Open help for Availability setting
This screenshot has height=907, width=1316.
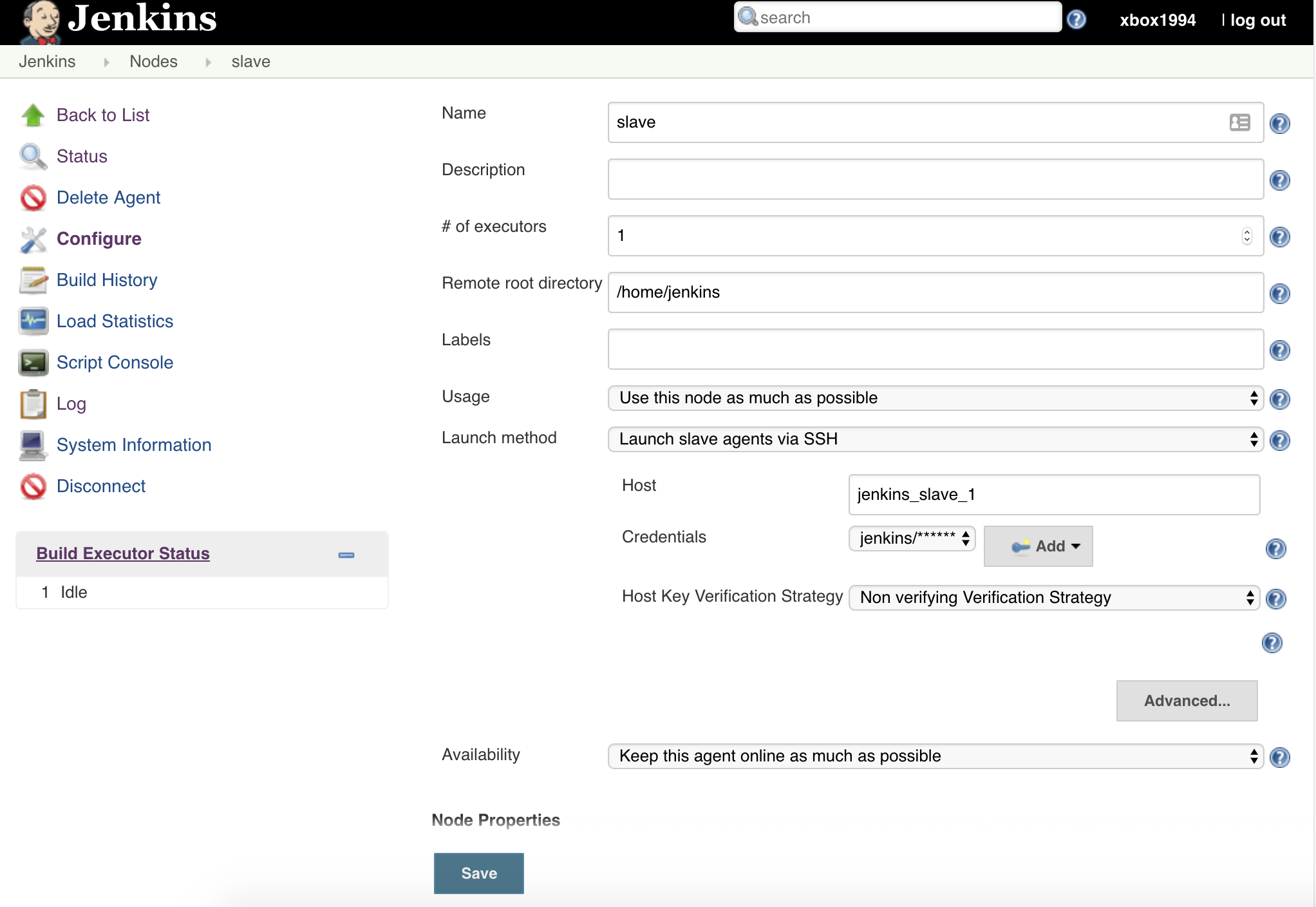1279,757
